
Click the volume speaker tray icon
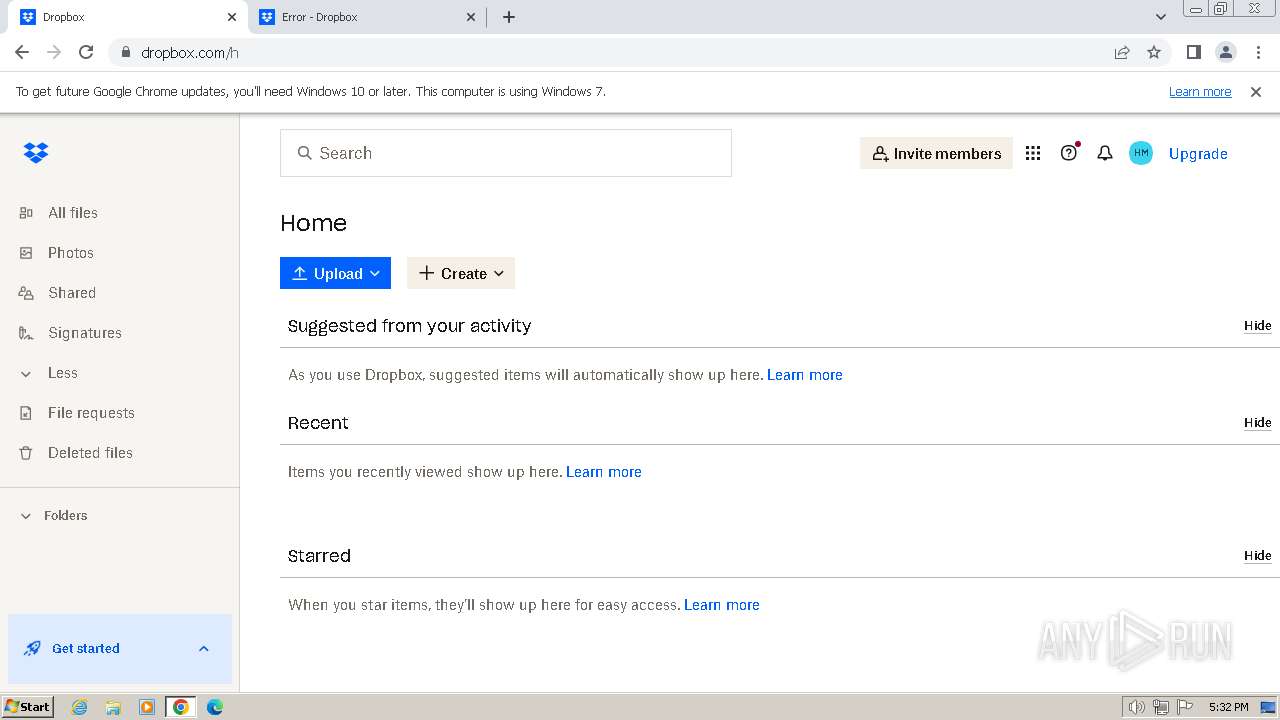1136,707
